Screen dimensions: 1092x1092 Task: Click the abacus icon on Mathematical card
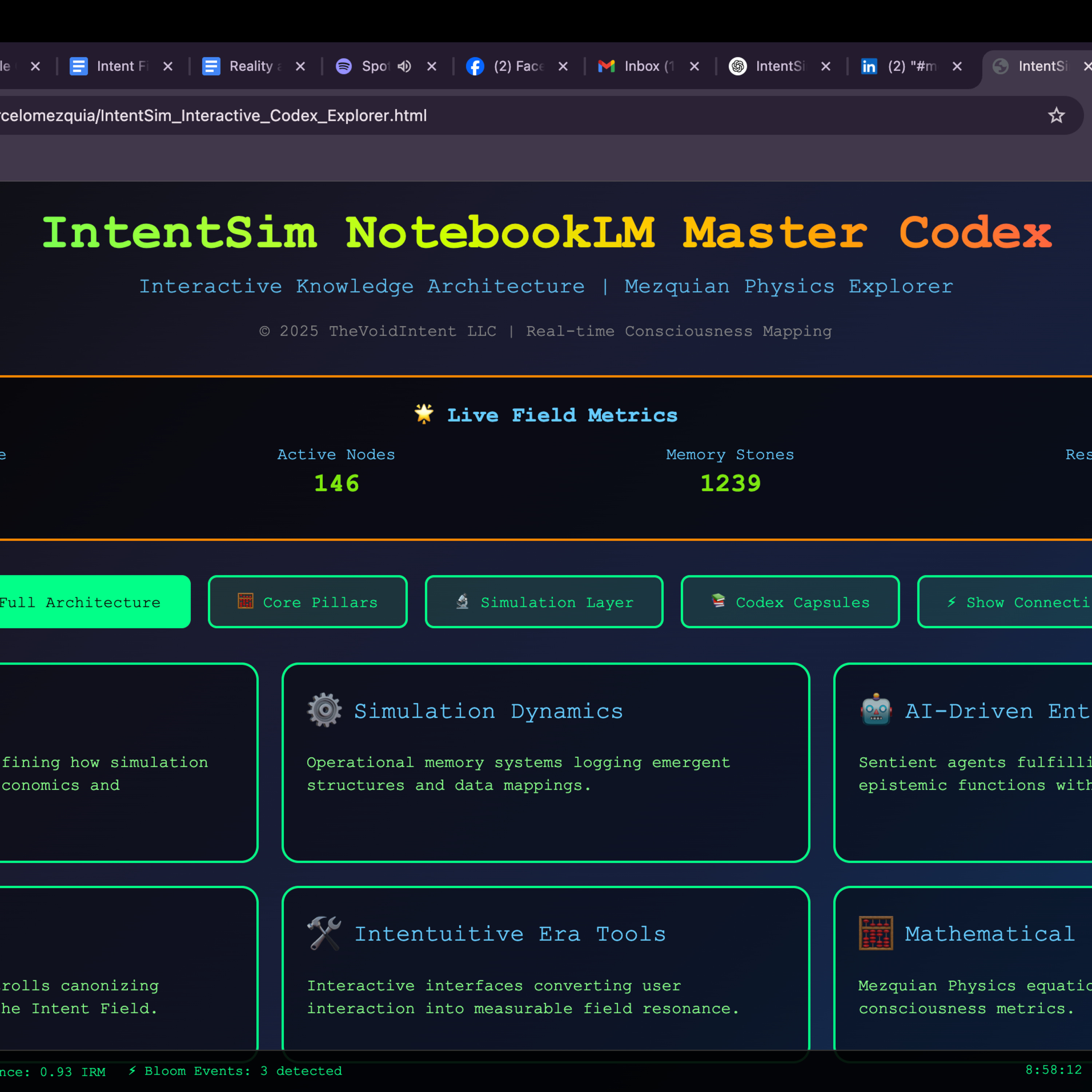tap(876, 933)
